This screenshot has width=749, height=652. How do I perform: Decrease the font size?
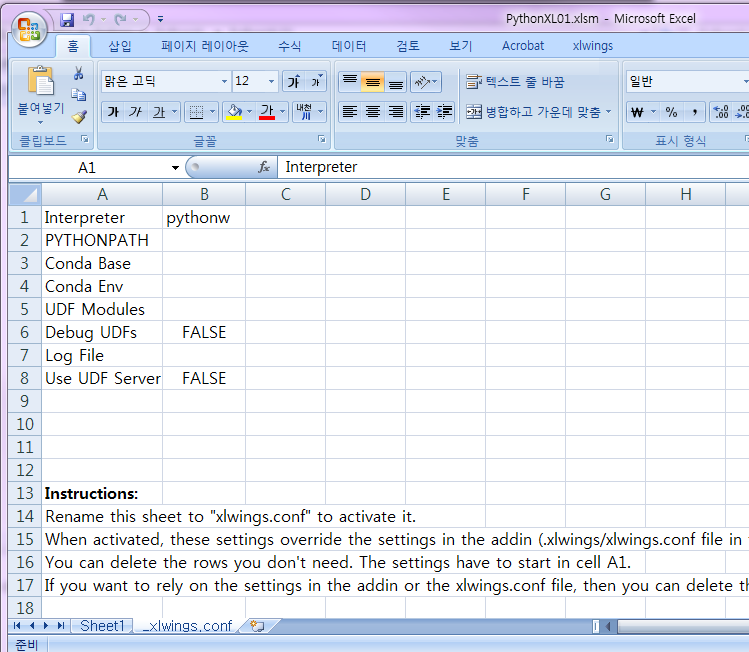(316, 82)
